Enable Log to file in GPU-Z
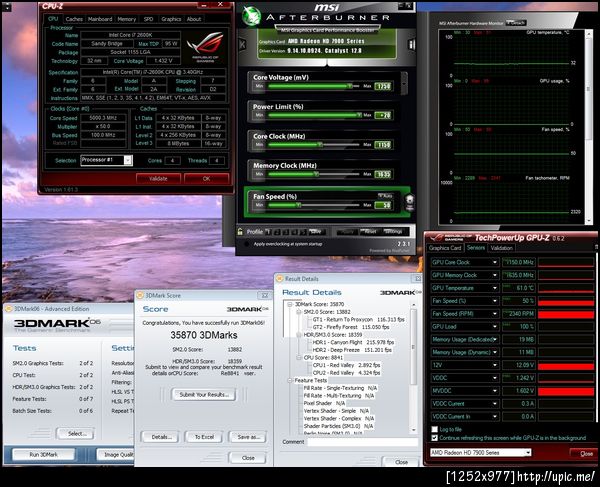 click(435, 429)
